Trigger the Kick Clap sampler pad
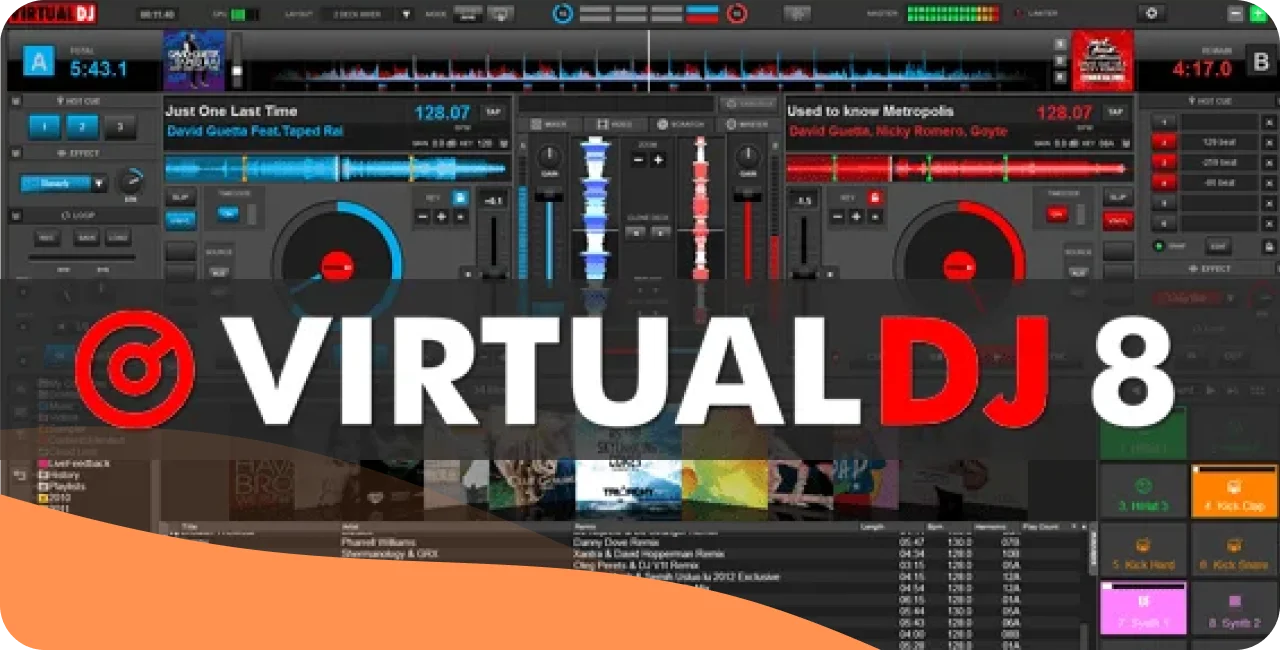 point(1232,491)
